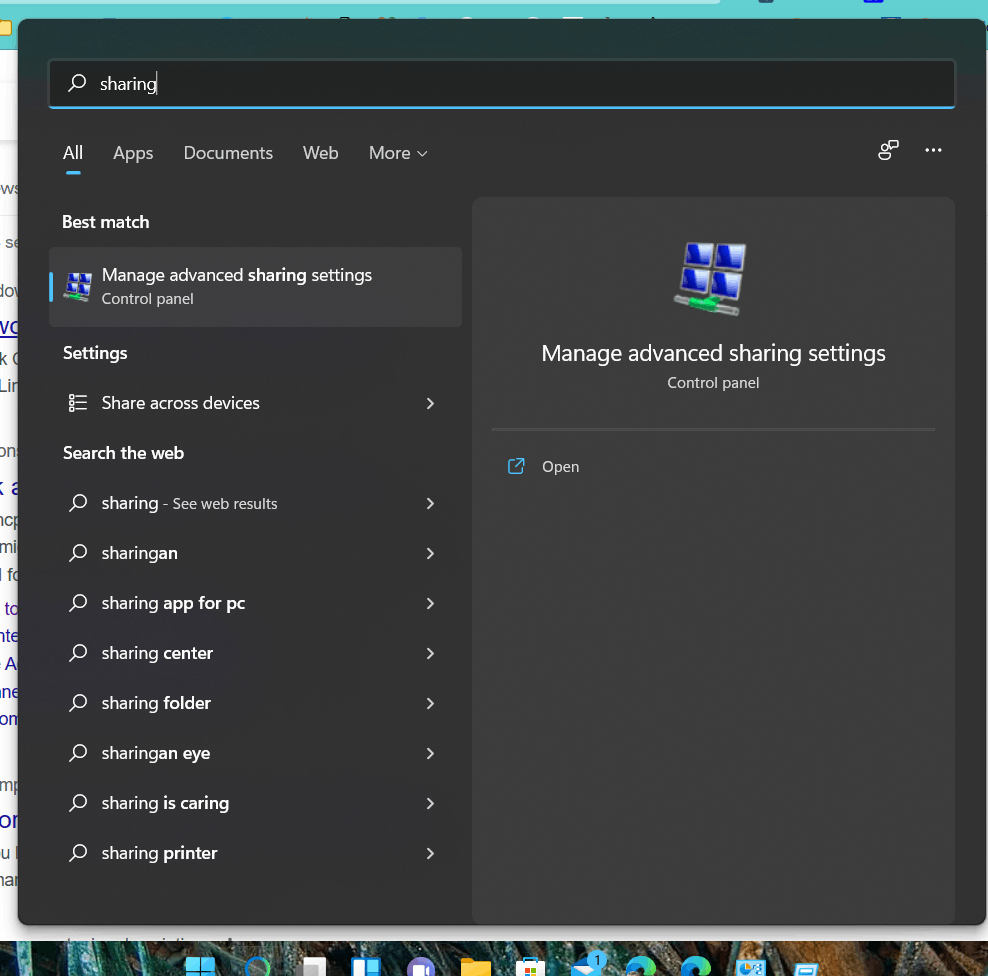Select sharing folder web suggestion
Screen dimensions: 988x976
(156, 703)
